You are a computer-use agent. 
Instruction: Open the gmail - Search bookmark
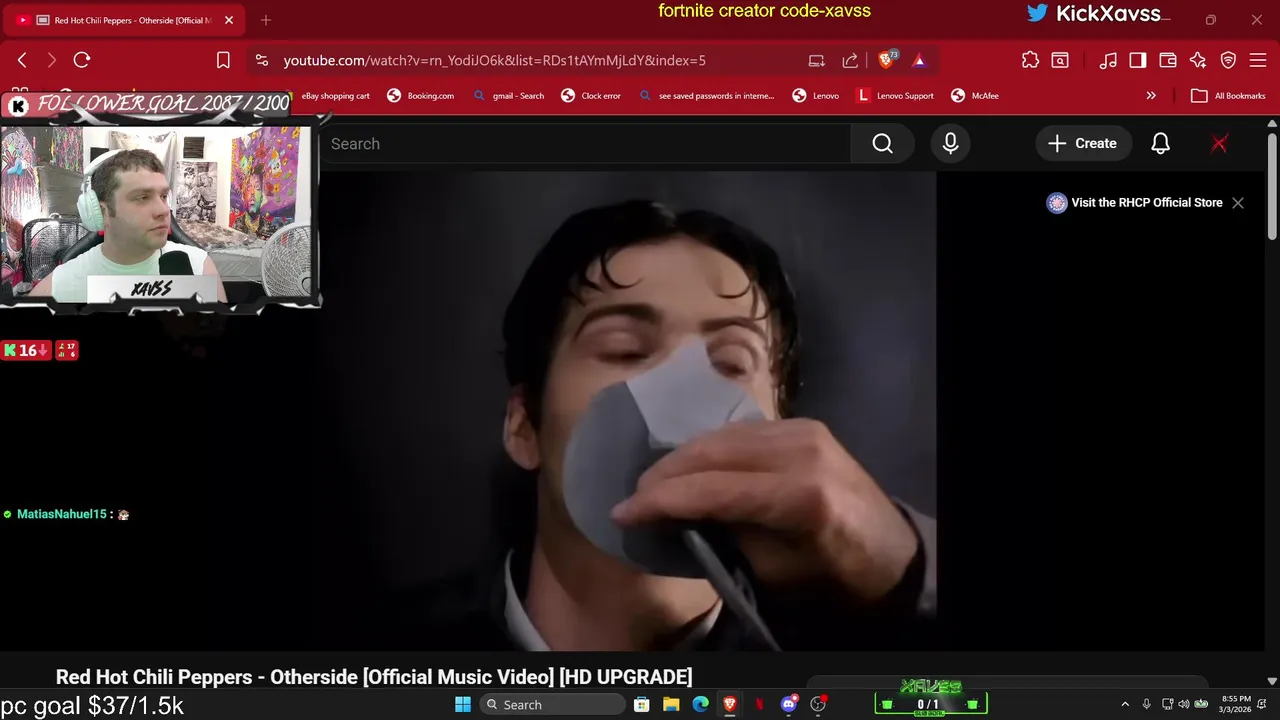click(x=509, y=96)
